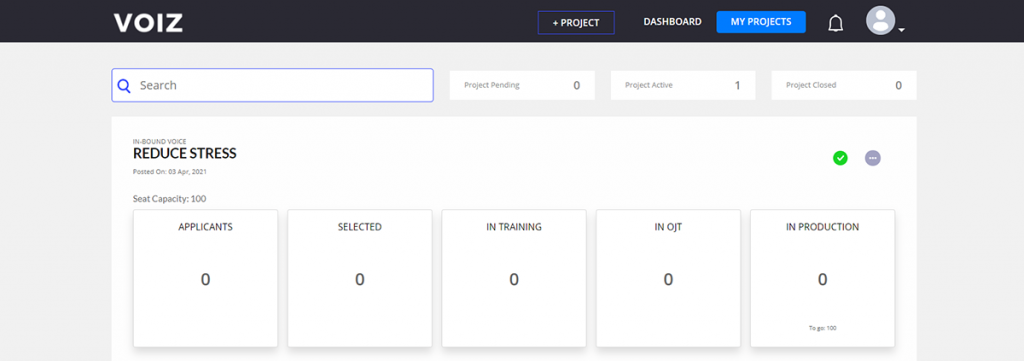Viewport: 1024px width, 361px height.
Task: Click the 'To go: 100' text
Action: 822,328
